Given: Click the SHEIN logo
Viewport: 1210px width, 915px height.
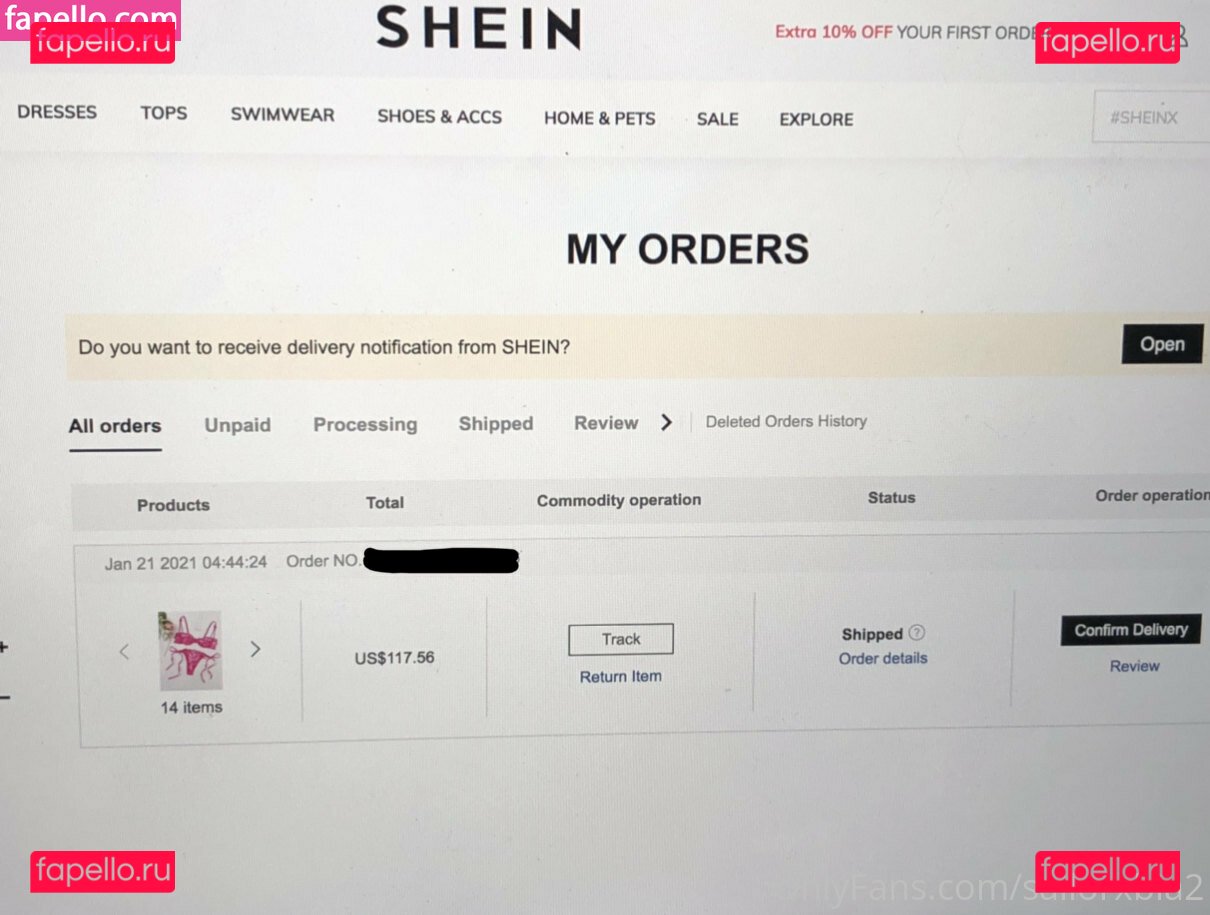Looking at the screenshot, I should [479, 28].
